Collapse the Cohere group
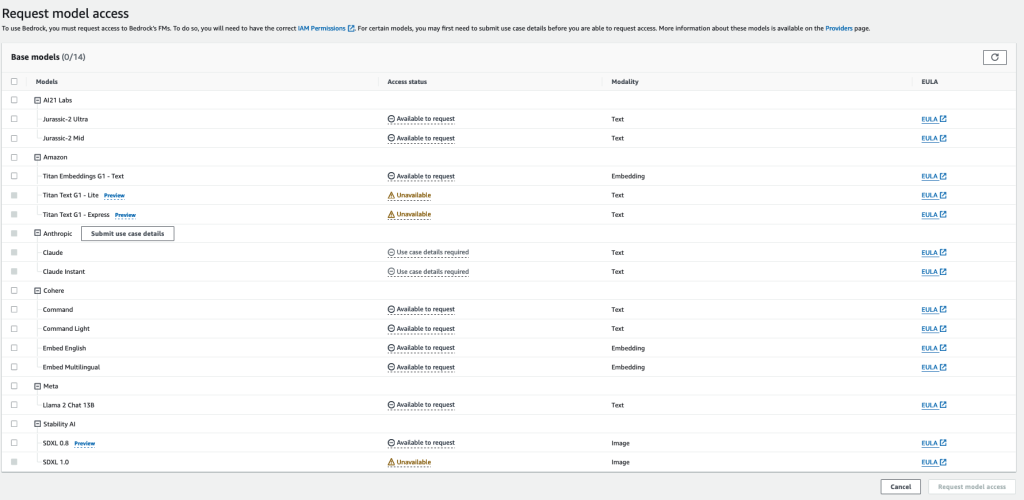The height and width of the screenshot is (500, 1024). click(x=37, y=290)
